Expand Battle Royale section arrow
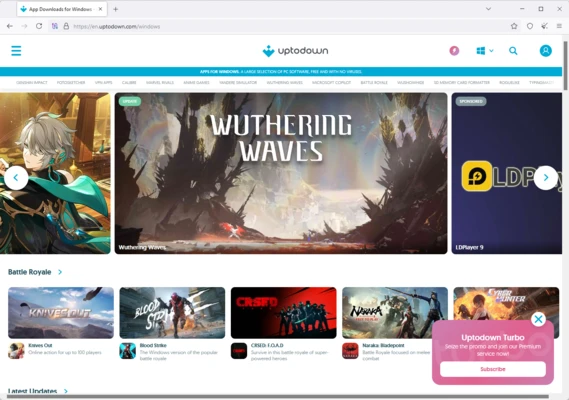 coord(60,272)
